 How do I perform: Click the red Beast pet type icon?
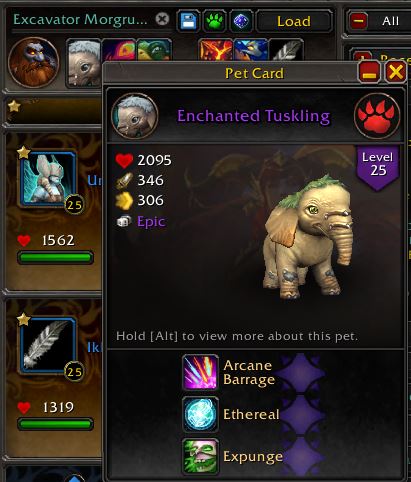[377, 116]
